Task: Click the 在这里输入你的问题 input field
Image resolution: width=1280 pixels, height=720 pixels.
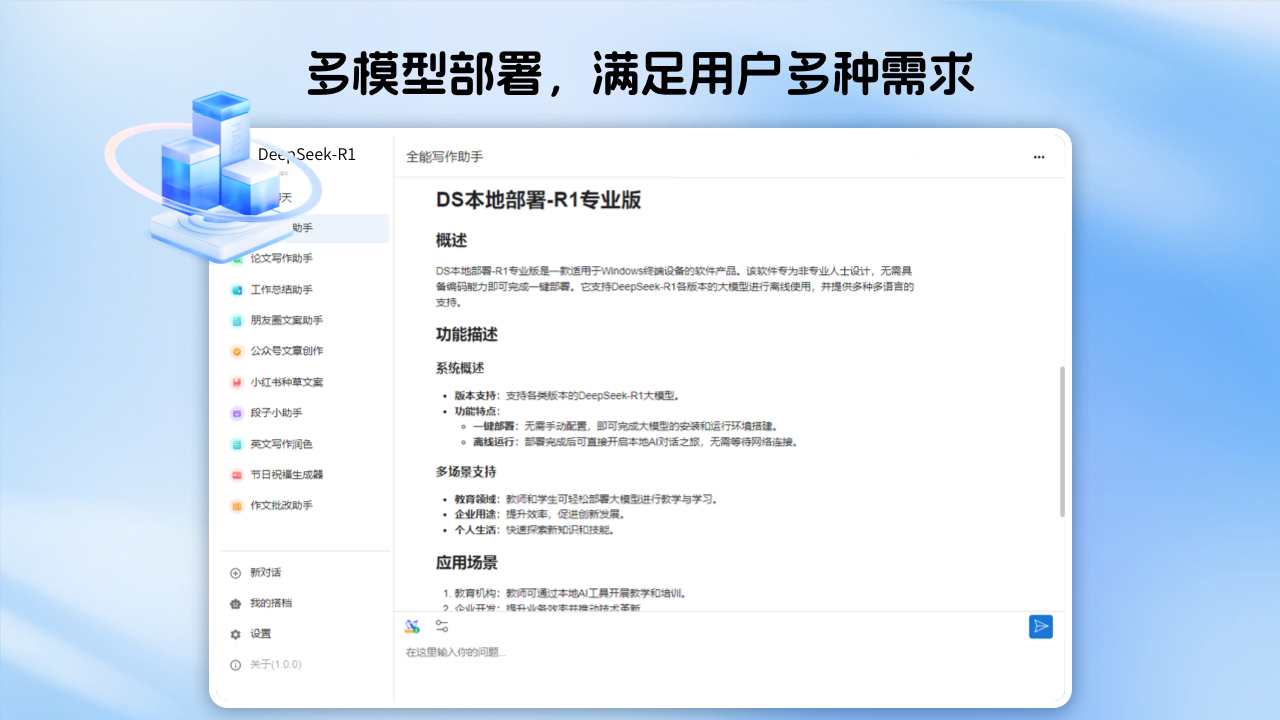Action: [700, 653]
